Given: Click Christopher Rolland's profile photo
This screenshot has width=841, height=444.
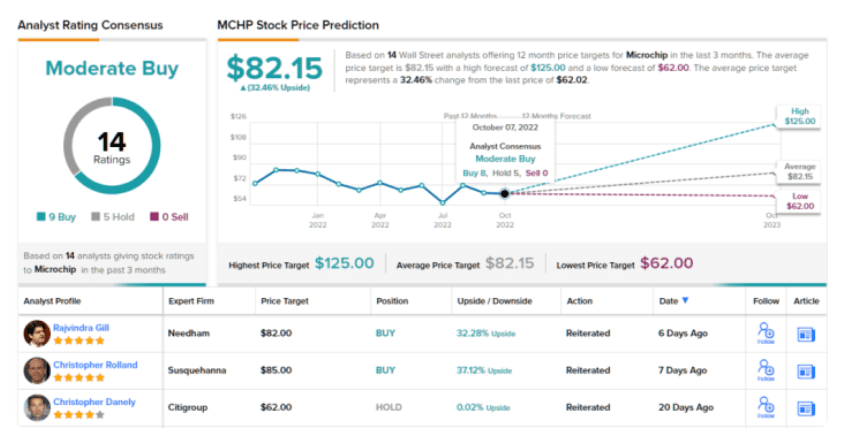Looking at the screenshot, I should point(37,370).
